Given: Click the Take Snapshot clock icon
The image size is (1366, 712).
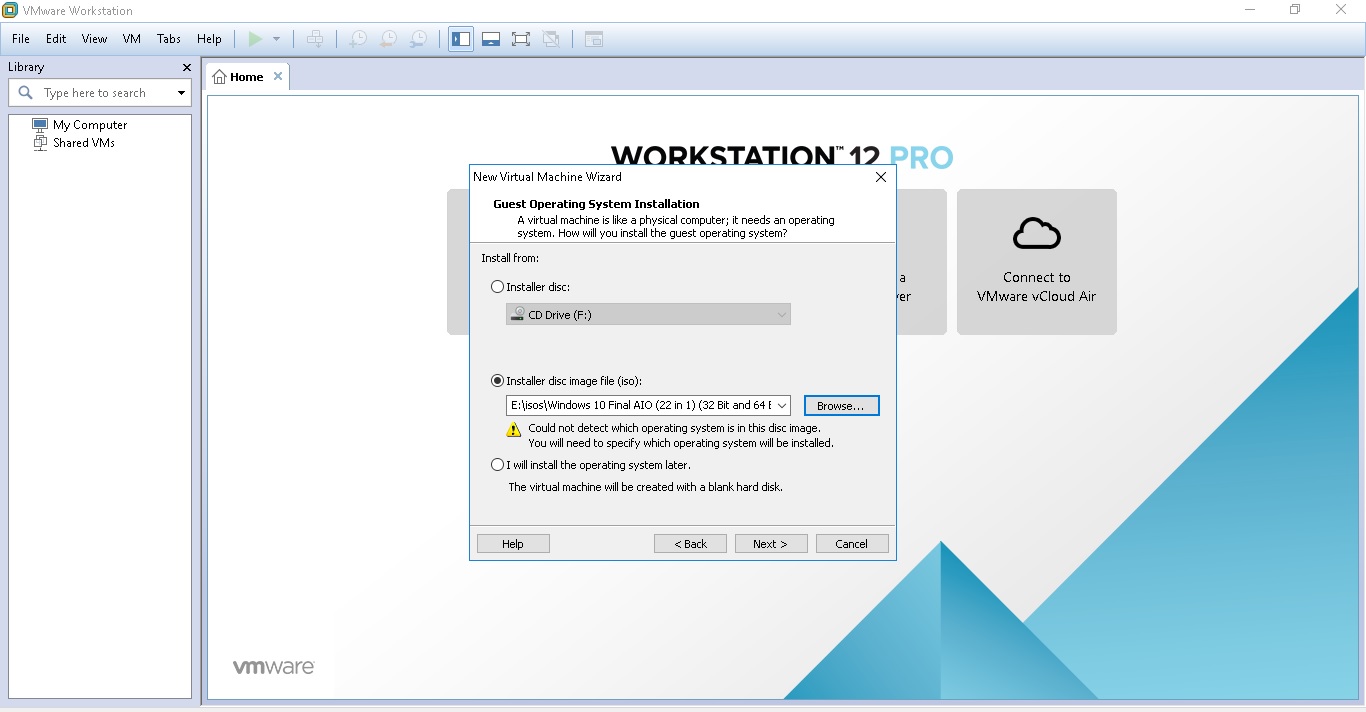Looking at the screenshot, I should coord(357,39).
